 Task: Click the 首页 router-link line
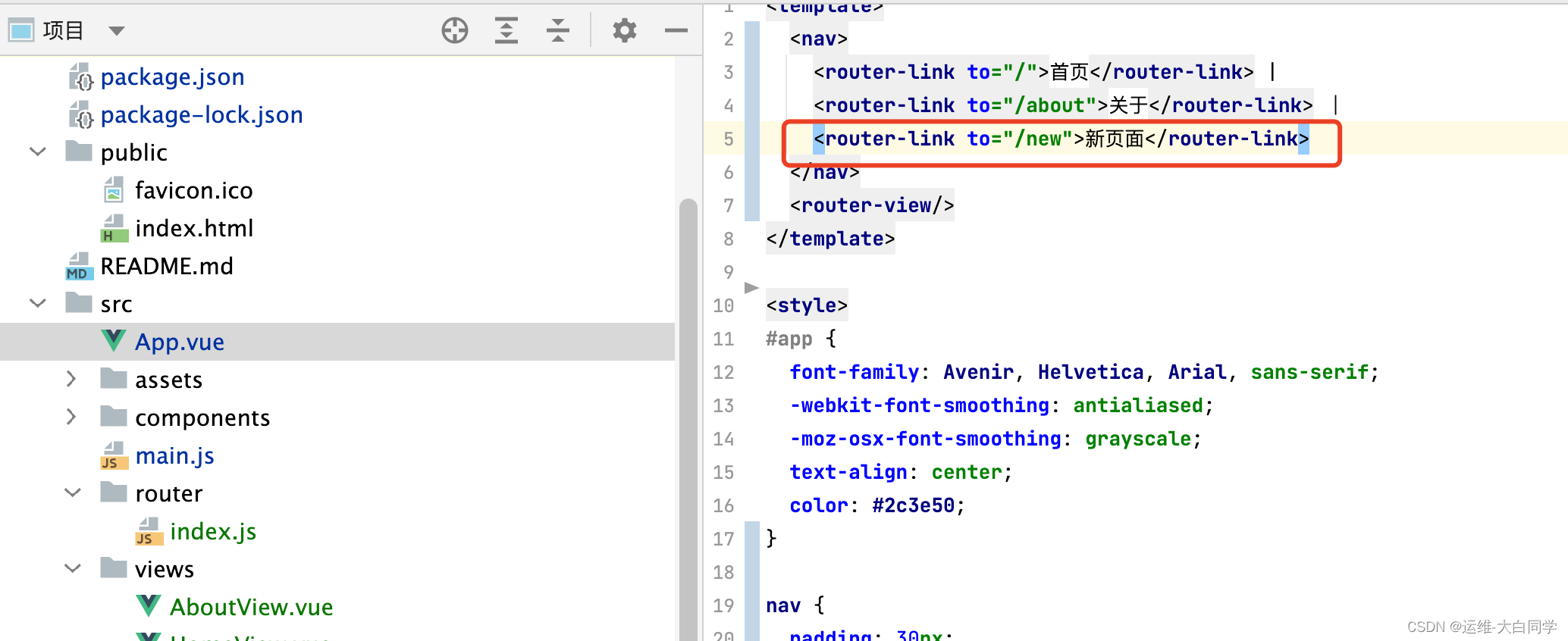(1033, 72)
